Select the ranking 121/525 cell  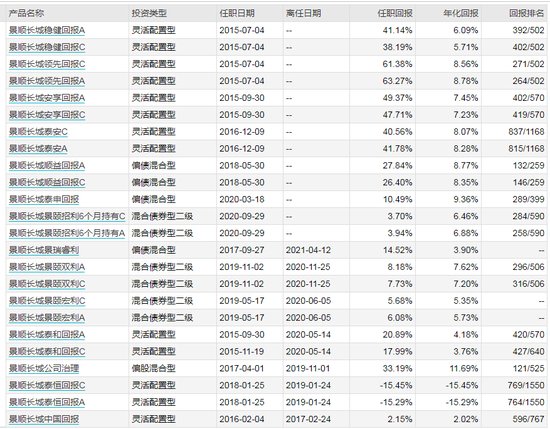click(x=528, y=368)
